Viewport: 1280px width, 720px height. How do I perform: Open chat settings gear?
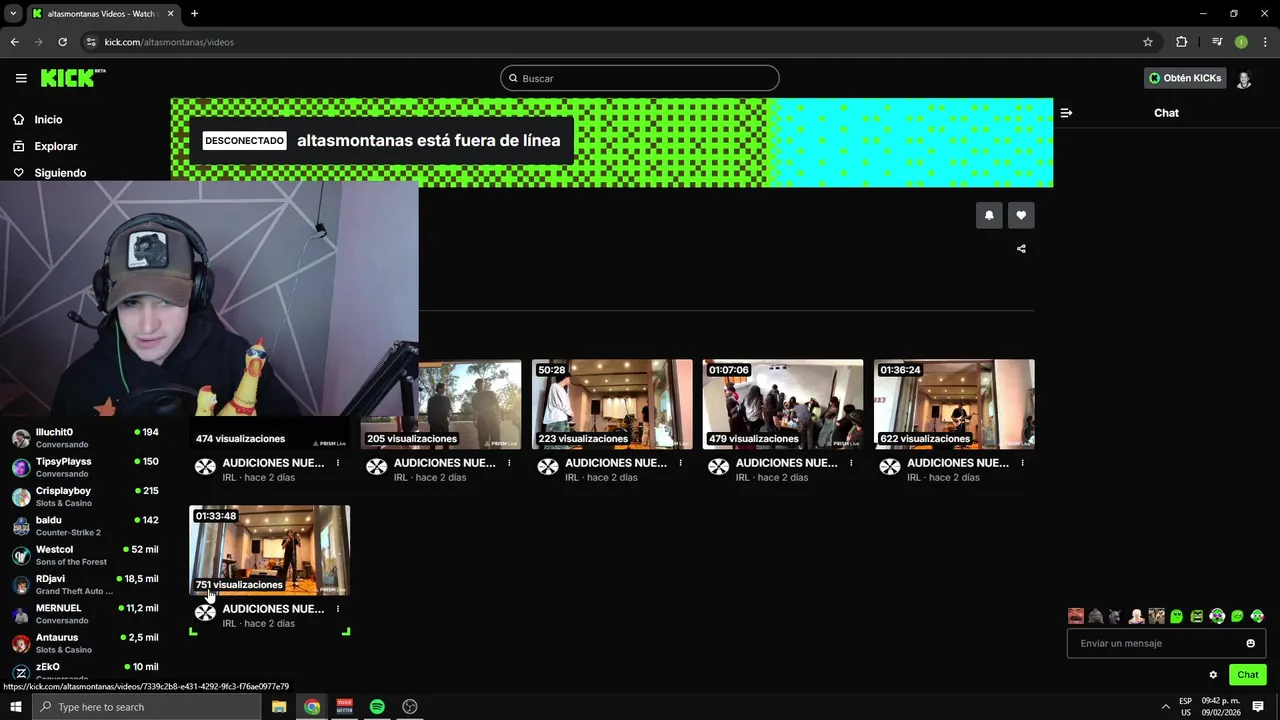coord(1213,675)
